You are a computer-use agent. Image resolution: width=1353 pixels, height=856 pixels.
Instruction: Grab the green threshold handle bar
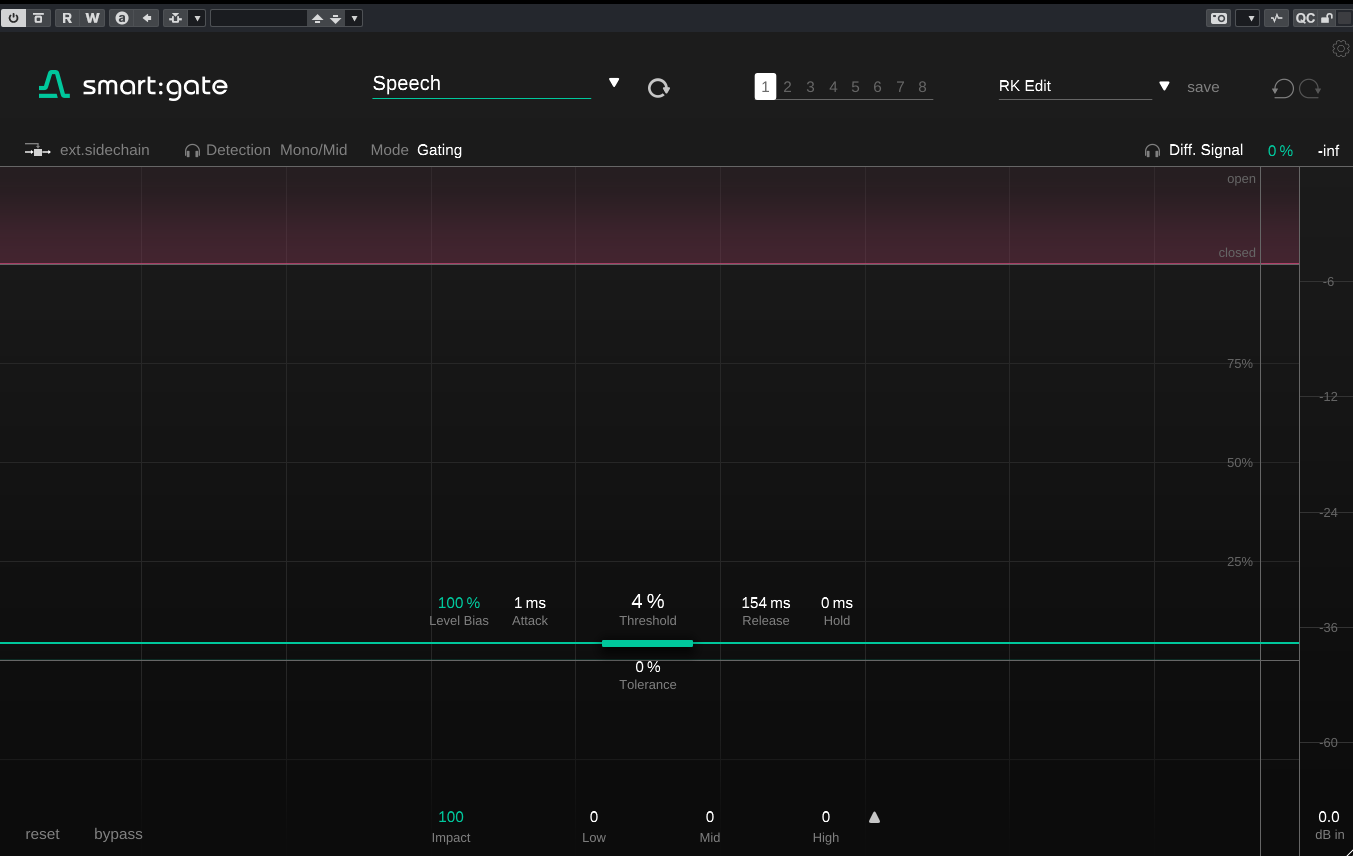(647, 643)
